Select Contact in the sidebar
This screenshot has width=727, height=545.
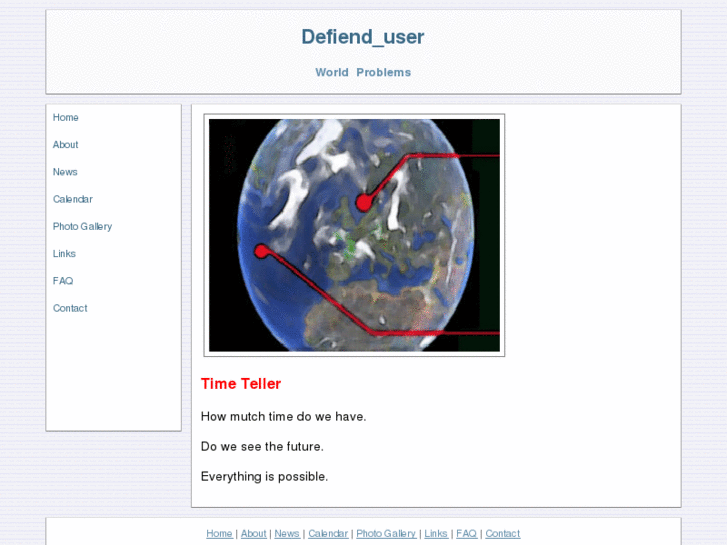pyautogui.click(x=70, y=308)
